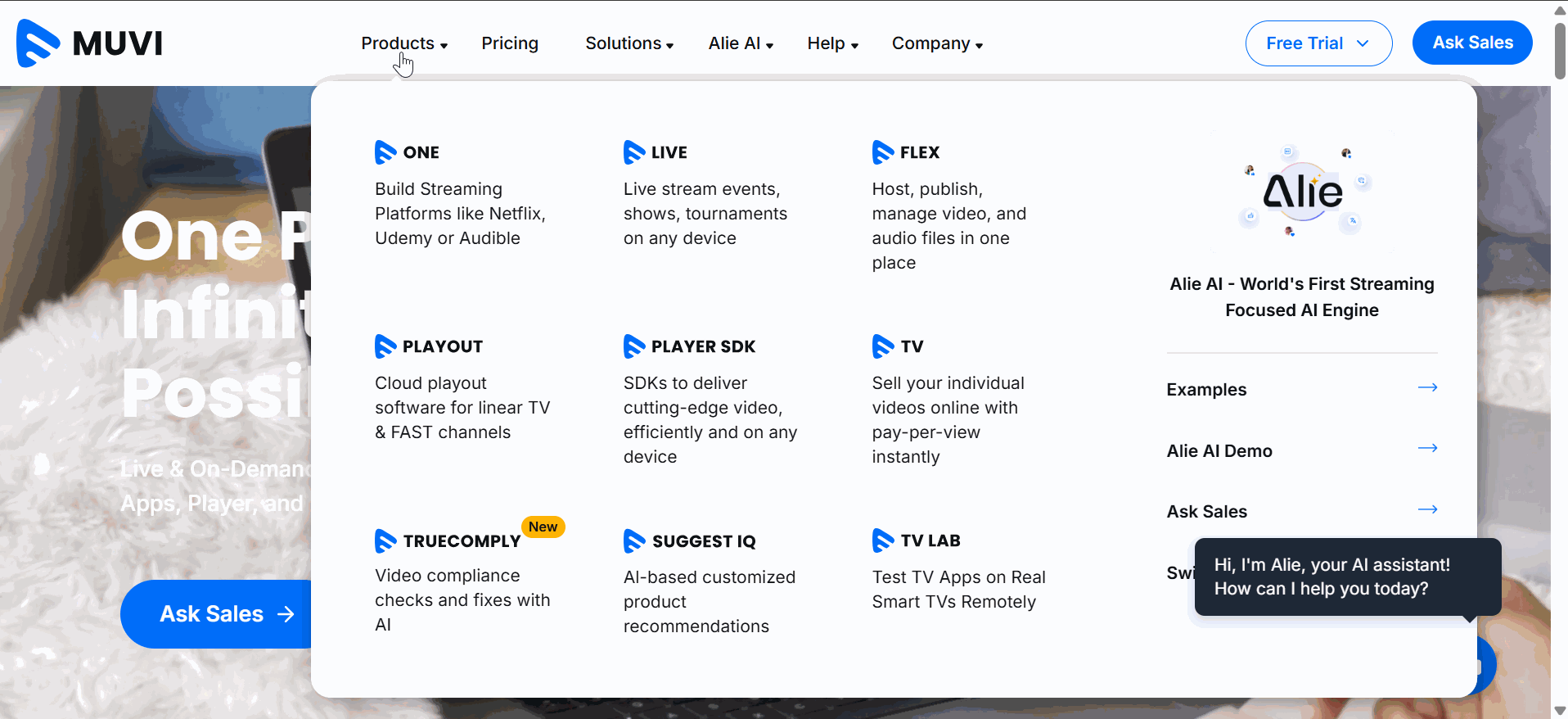Click the Muvi FLEX product icon
Image resolution: width=1568 pixels, height=719 pixels.
883,152
